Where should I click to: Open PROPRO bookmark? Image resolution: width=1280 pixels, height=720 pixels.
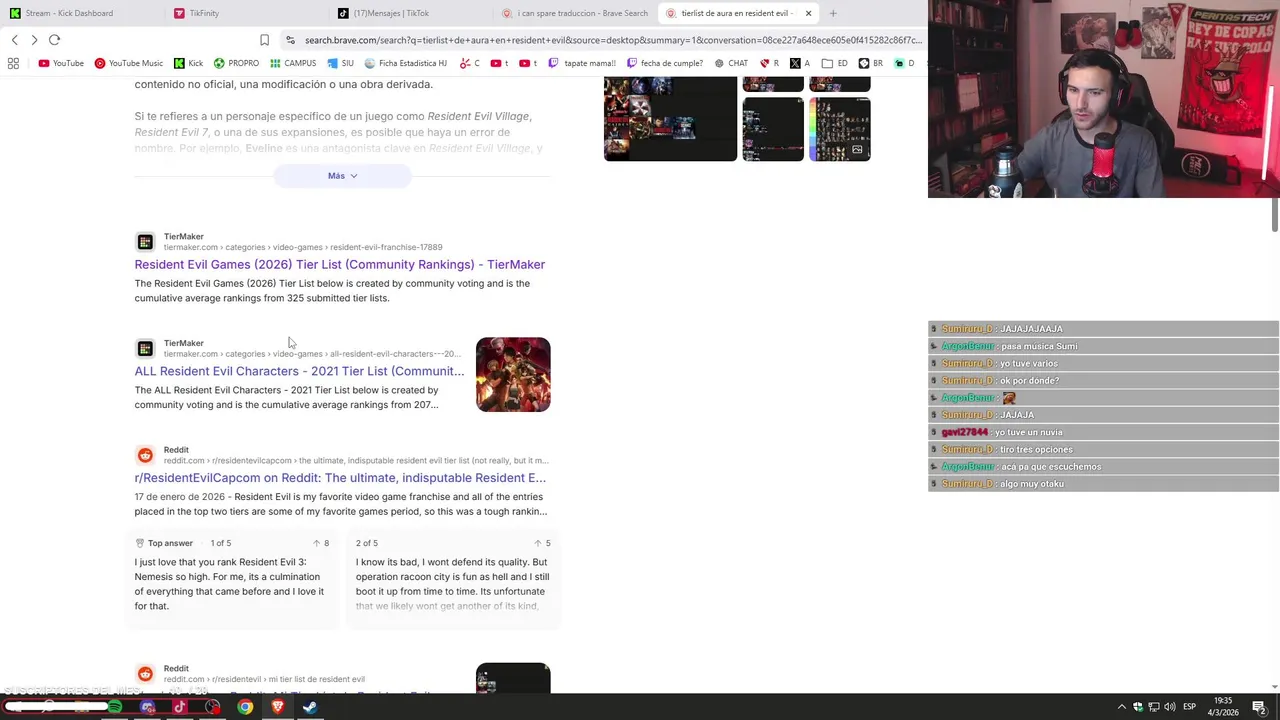coord(236,63)
